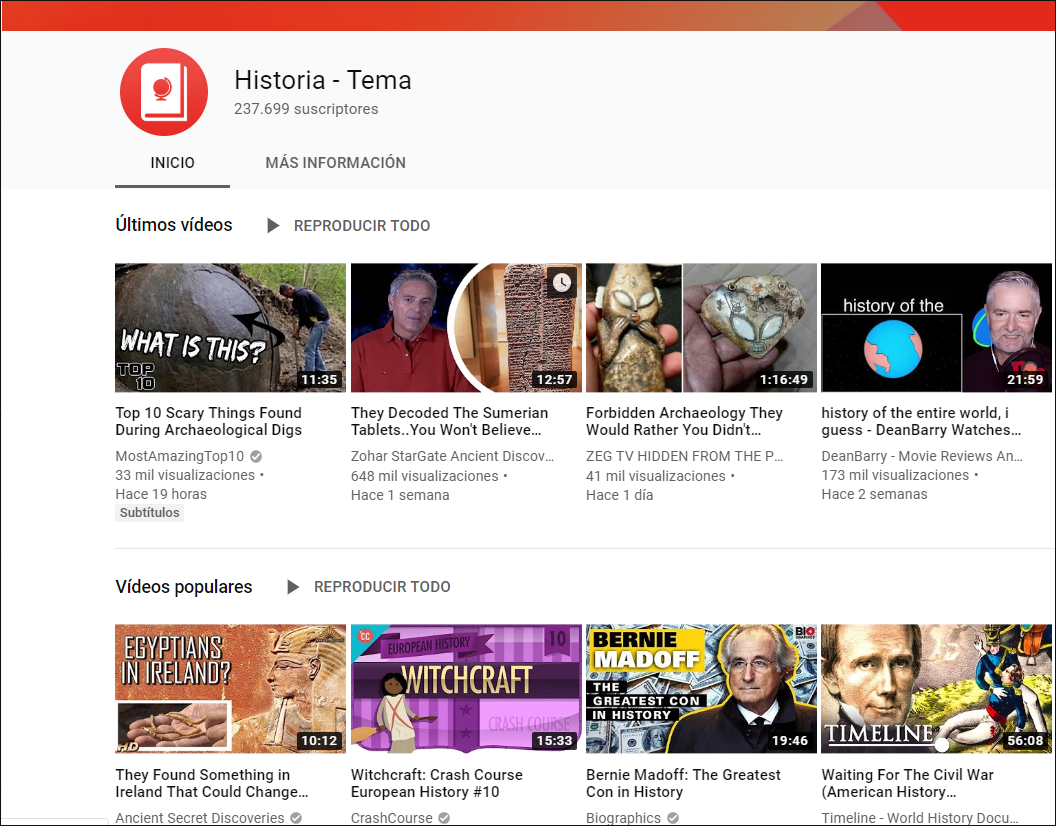Click Hace 1 semana text
Viewport: 1056px width, 826px height.
tap(400, 495)
